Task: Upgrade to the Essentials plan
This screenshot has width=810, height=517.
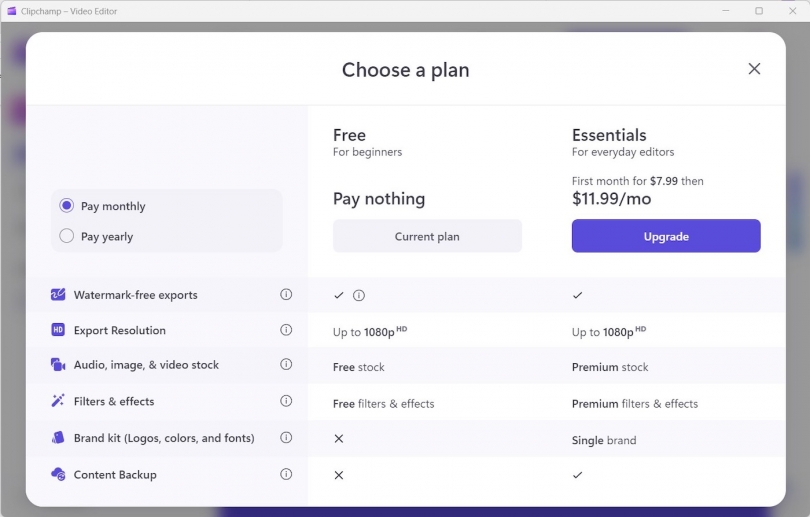Action: click(x=666, y=236)
